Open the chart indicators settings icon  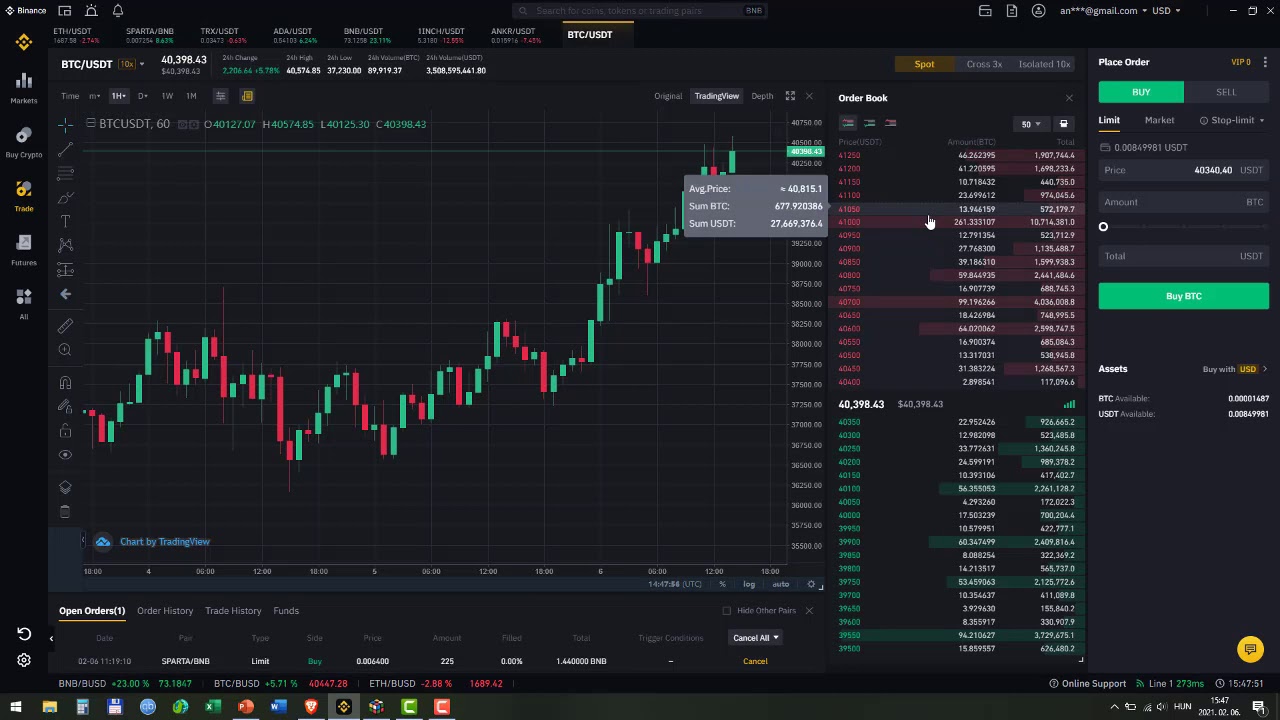[x=220, y=96]
